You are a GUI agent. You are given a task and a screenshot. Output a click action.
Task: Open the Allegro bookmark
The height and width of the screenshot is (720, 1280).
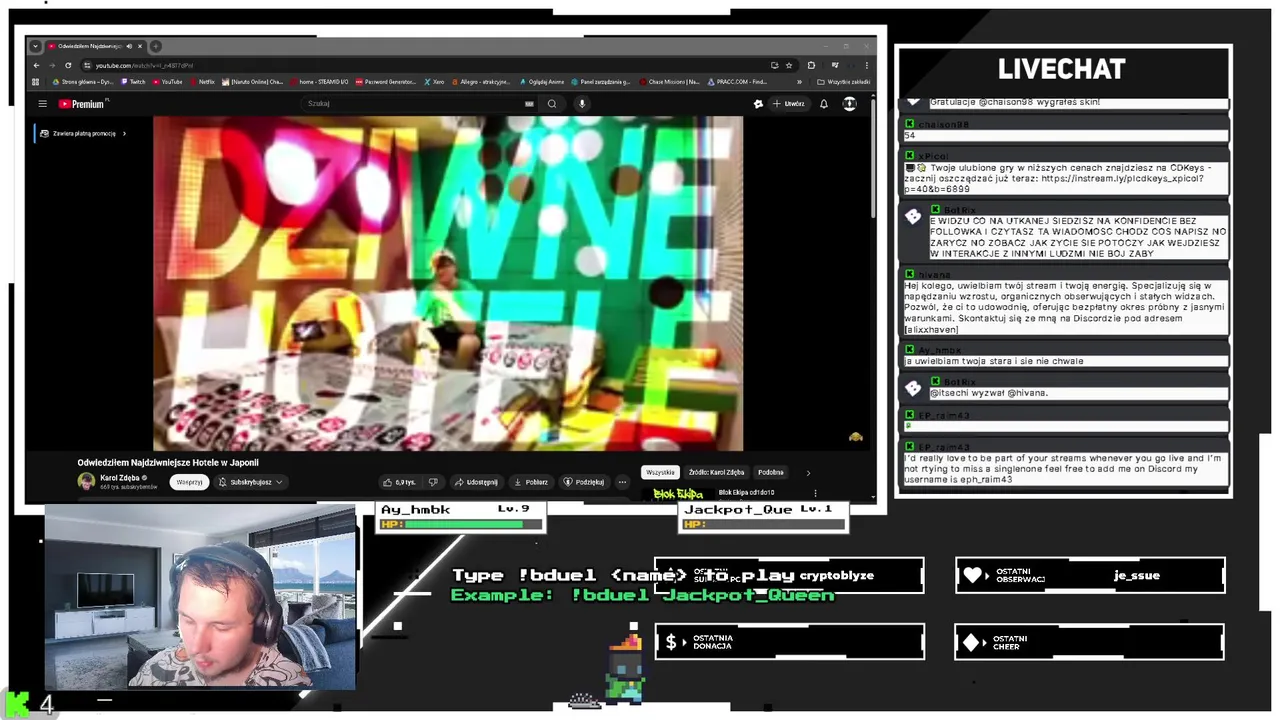click(480, 82)
